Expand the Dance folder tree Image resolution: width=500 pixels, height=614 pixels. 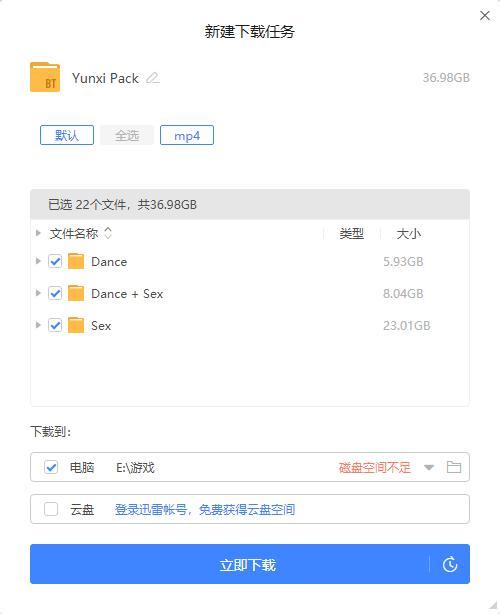click(x=38, y=261)
